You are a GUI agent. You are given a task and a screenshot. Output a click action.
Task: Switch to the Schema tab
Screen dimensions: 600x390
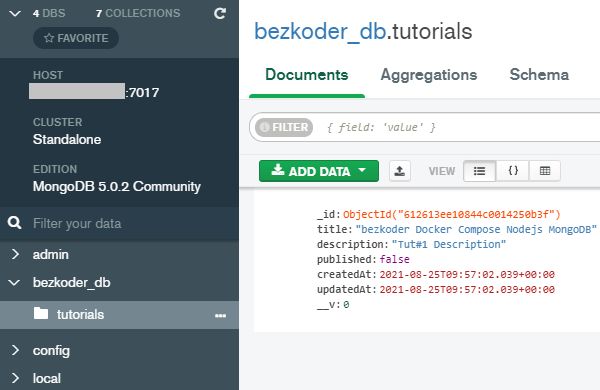(x=539, y=75)
